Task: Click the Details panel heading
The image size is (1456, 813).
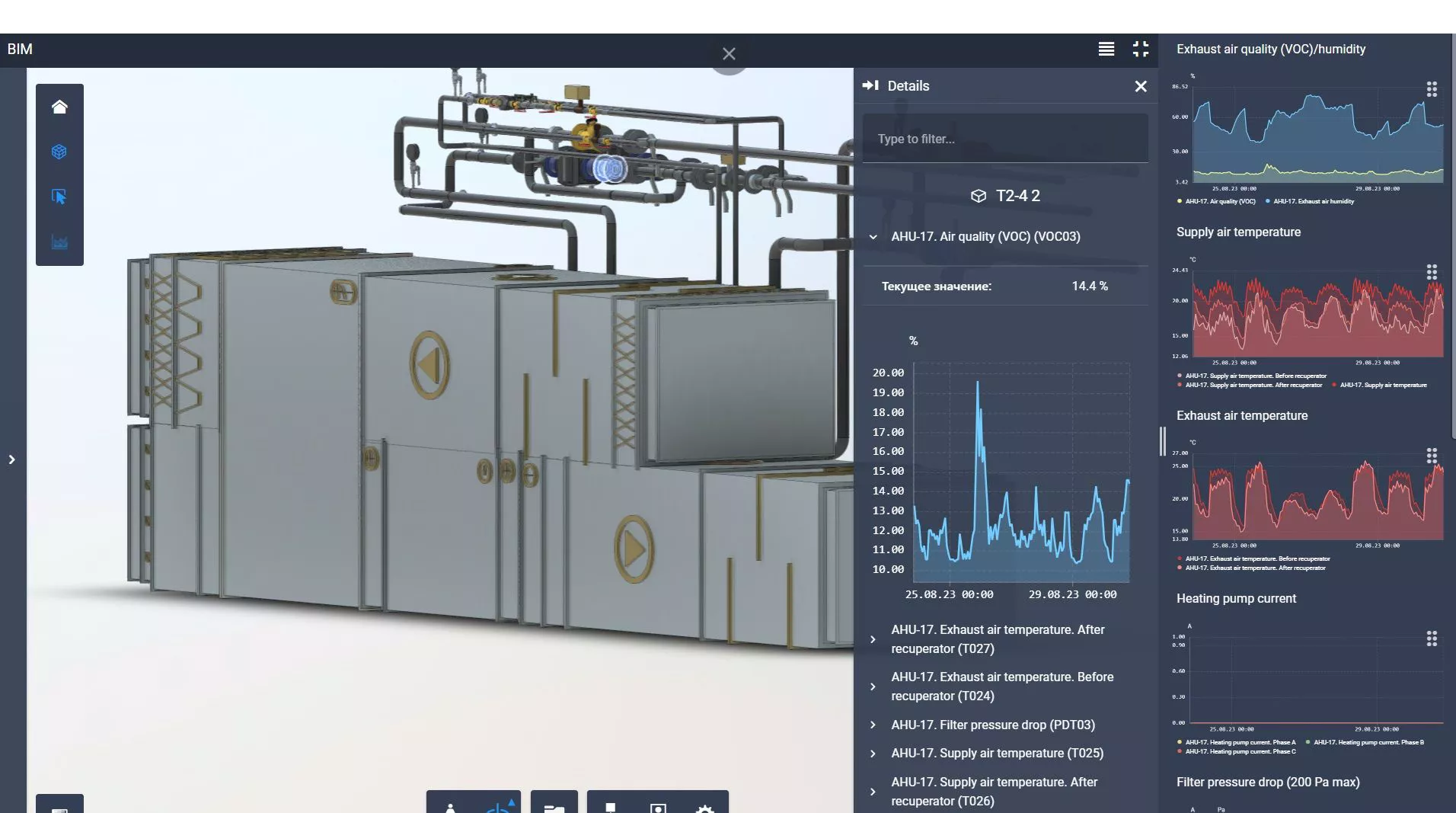Action: click(x=908, y=86)
